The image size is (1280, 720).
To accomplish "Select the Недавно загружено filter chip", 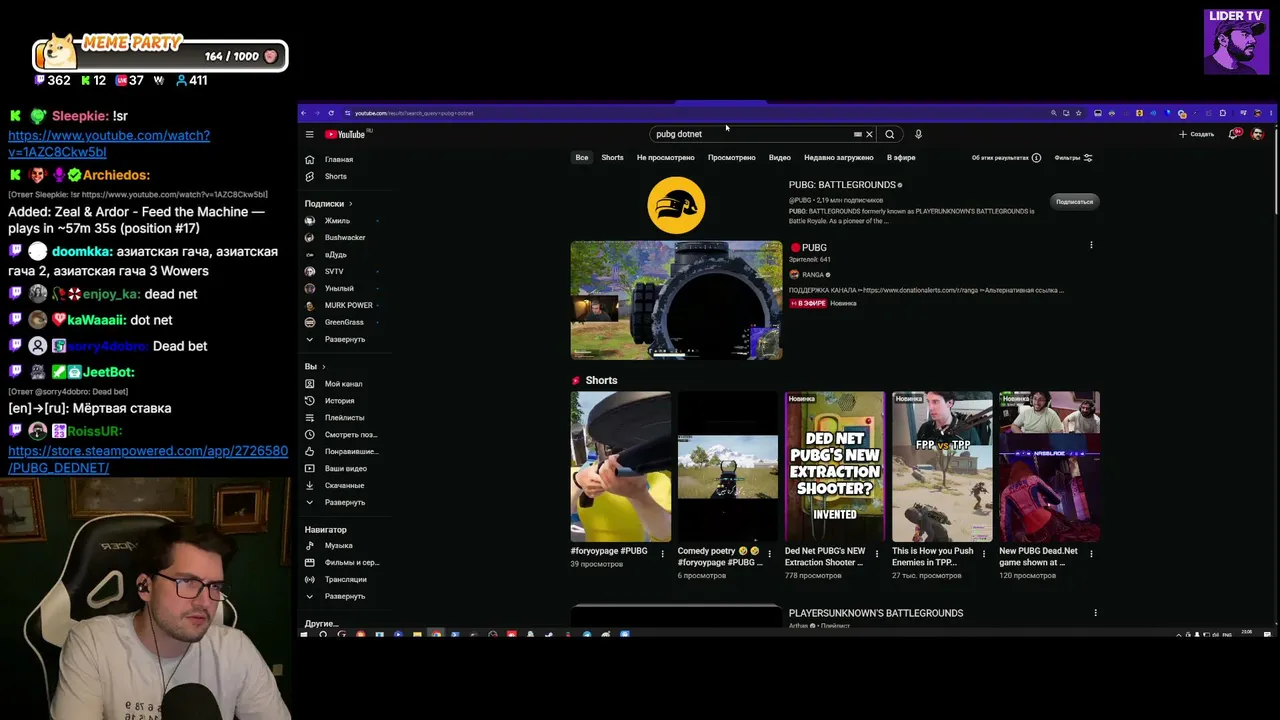I will click(839, 158).
